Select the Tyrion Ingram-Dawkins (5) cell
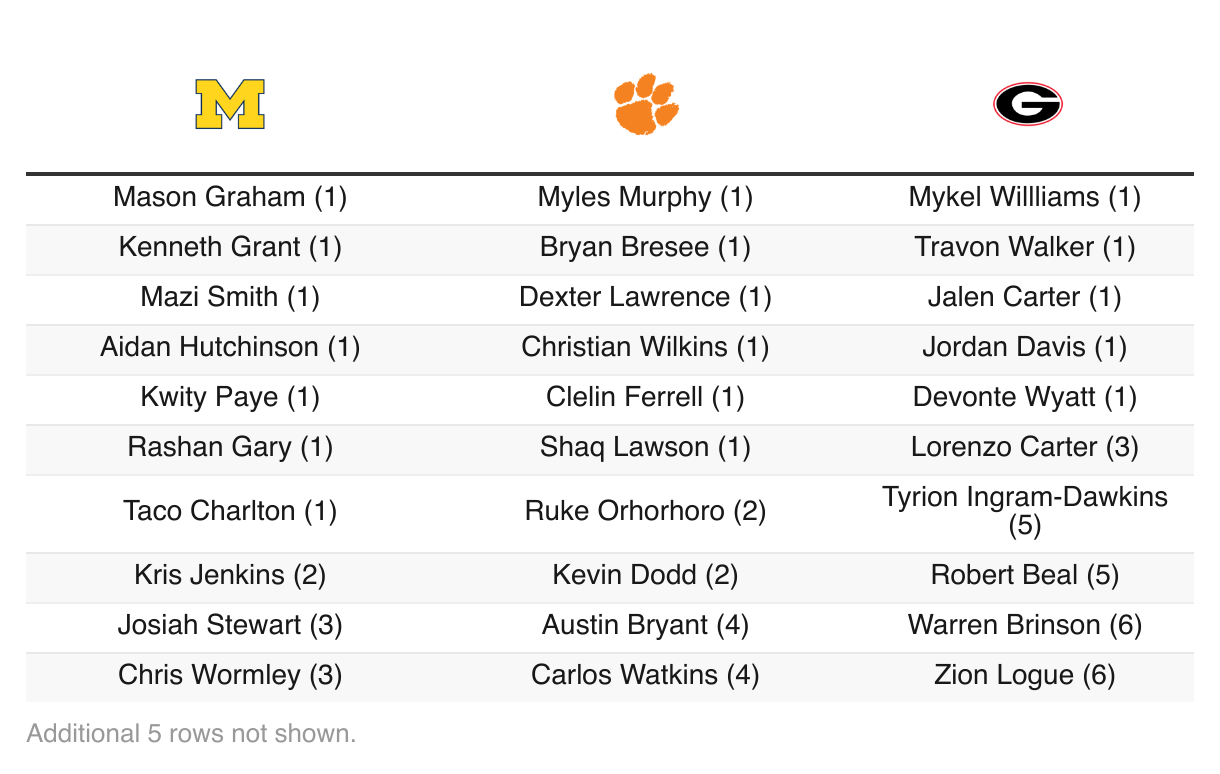This screenshot has width=1220, height=774. 1025,511
